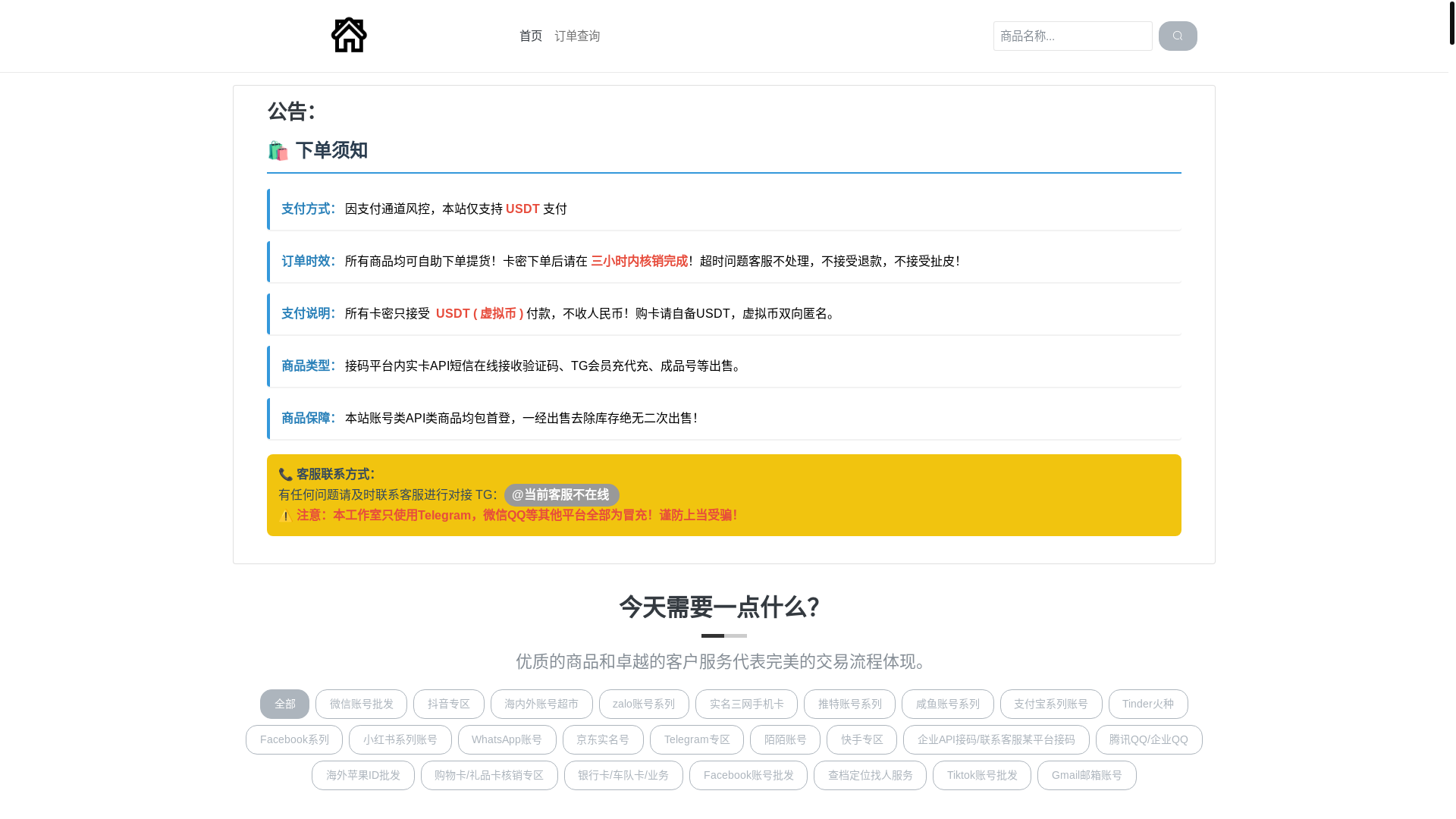
Task: Select the zalo账号系列 category
Action: 644,704
